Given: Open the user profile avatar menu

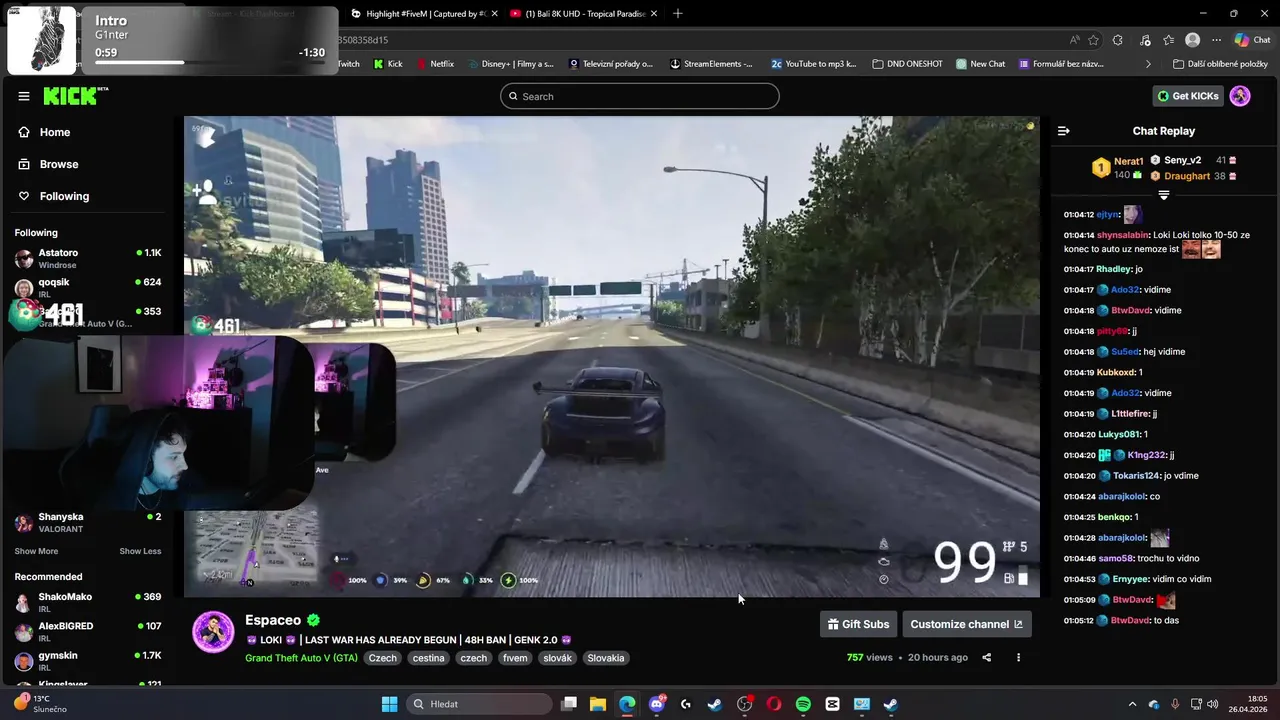Looking at the screenshot, I should point(1240,96).
